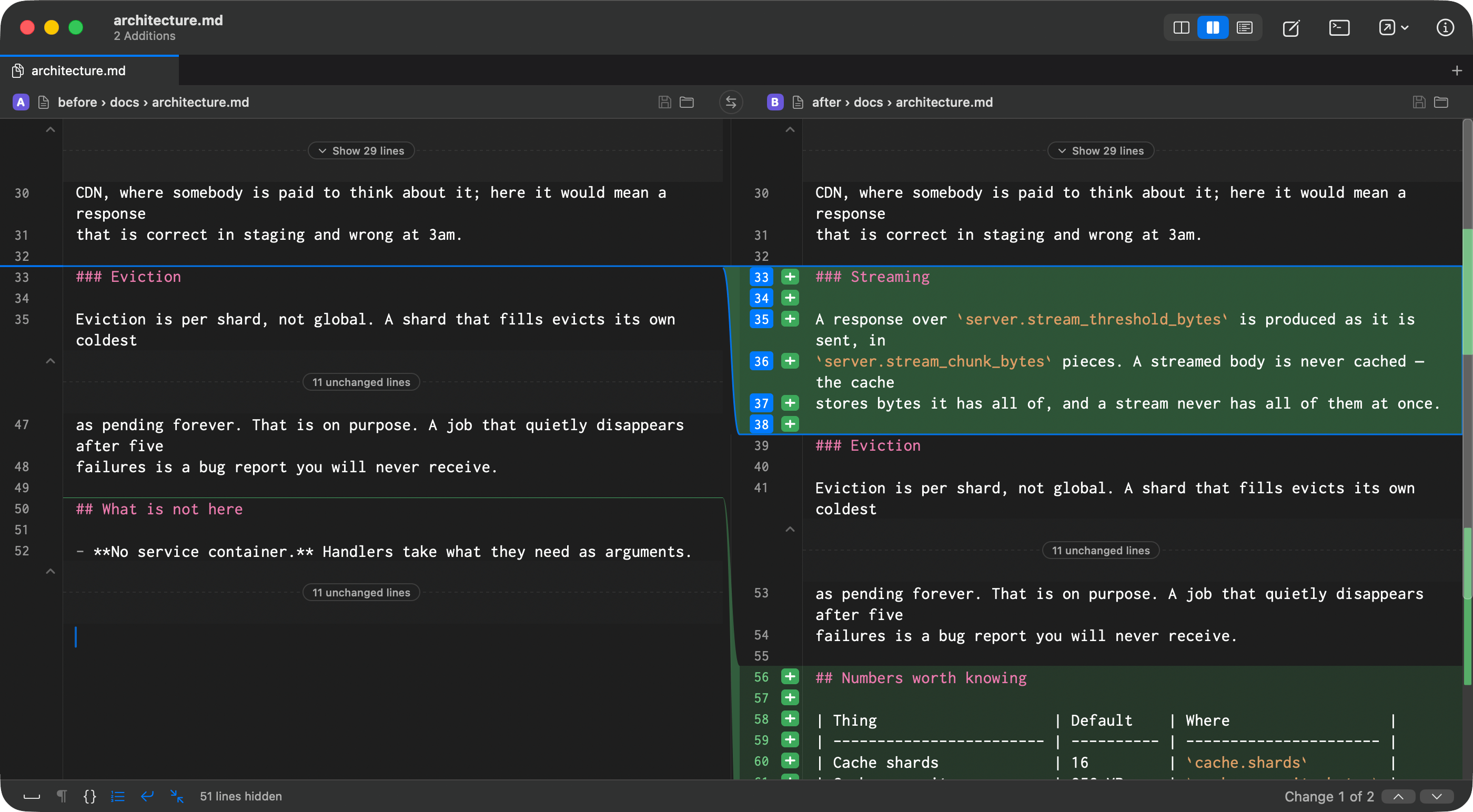Expand left "11 unchanged lines" below line 52
The width and height of the screenshot is (1473, 812).
click(361, 592)
